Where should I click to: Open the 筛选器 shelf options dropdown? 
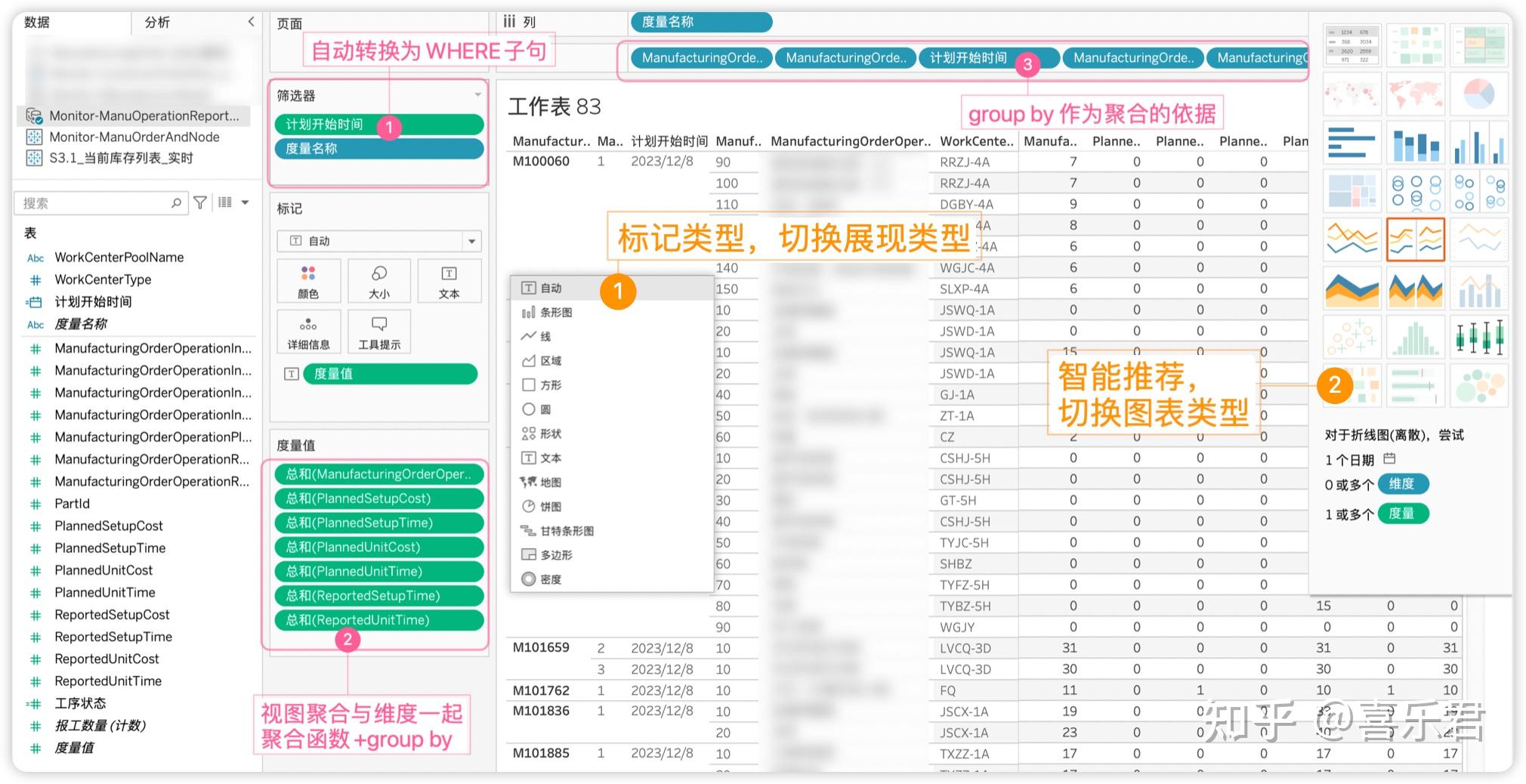point(477,94)
